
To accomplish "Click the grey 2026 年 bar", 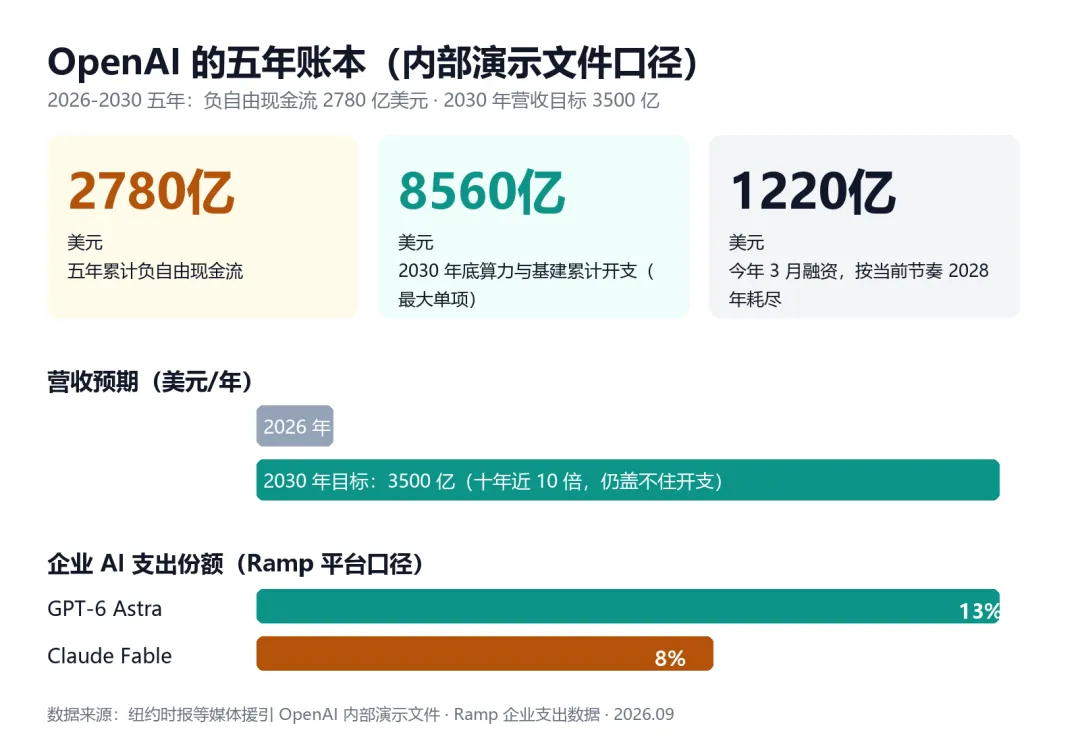I will tap(295, 426).
